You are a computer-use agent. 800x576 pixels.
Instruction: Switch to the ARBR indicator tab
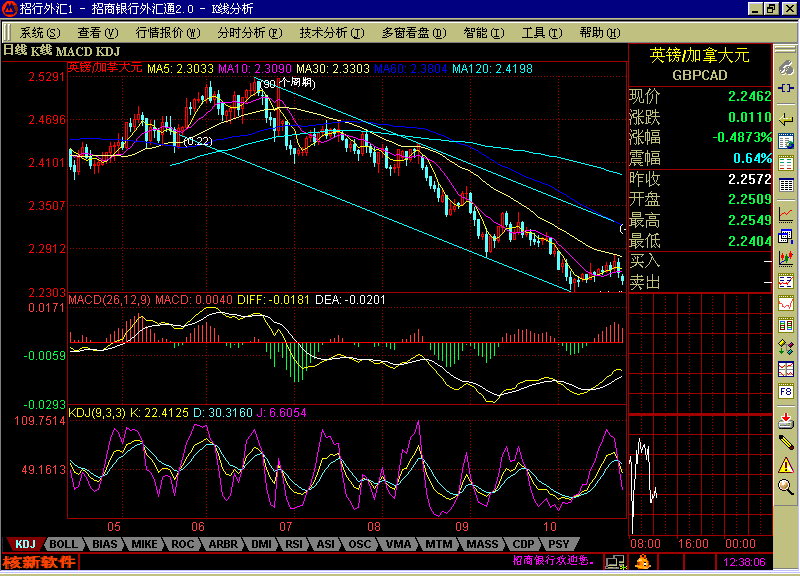(223, 544)
